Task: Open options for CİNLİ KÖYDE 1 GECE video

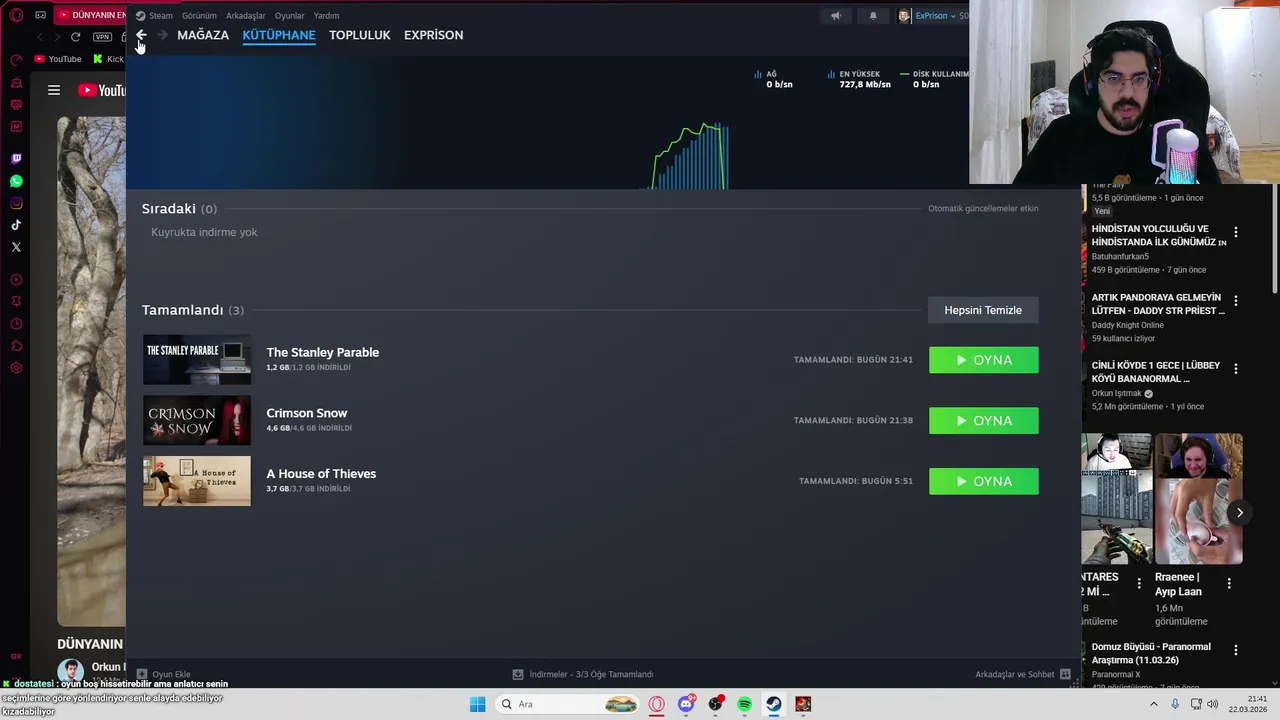Action: (x=1236, y=368)
